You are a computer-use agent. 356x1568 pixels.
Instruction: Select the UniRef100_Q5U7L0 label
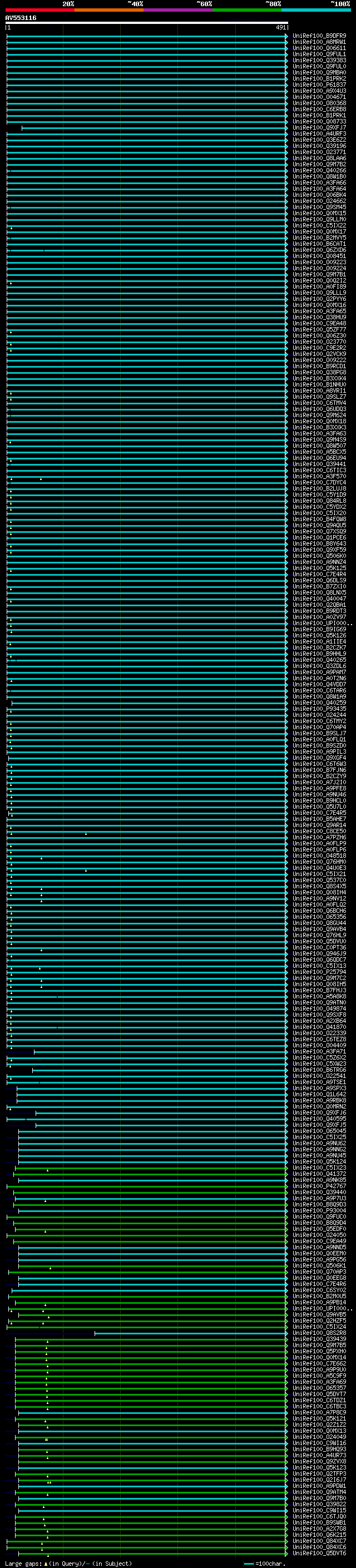[x=319, y=807]
